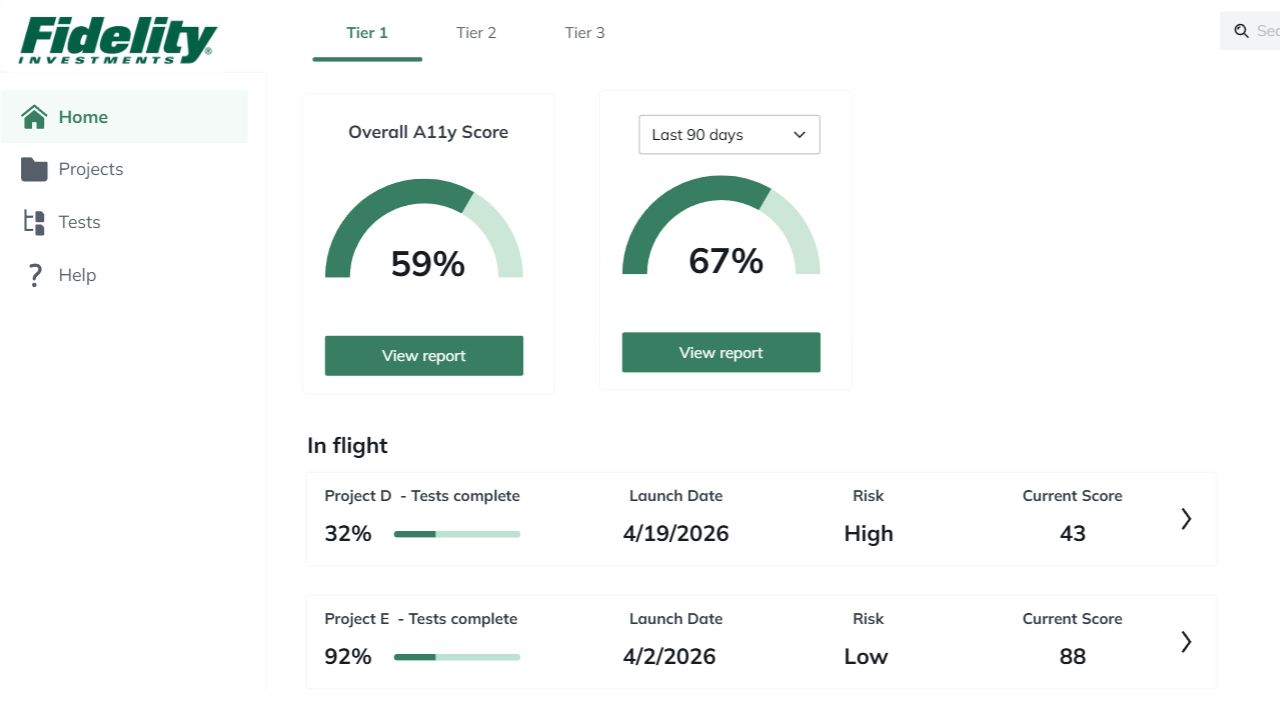Open Home in the sidebar
This screenshot has height=720, width=1280.
[x=124, y=117]
